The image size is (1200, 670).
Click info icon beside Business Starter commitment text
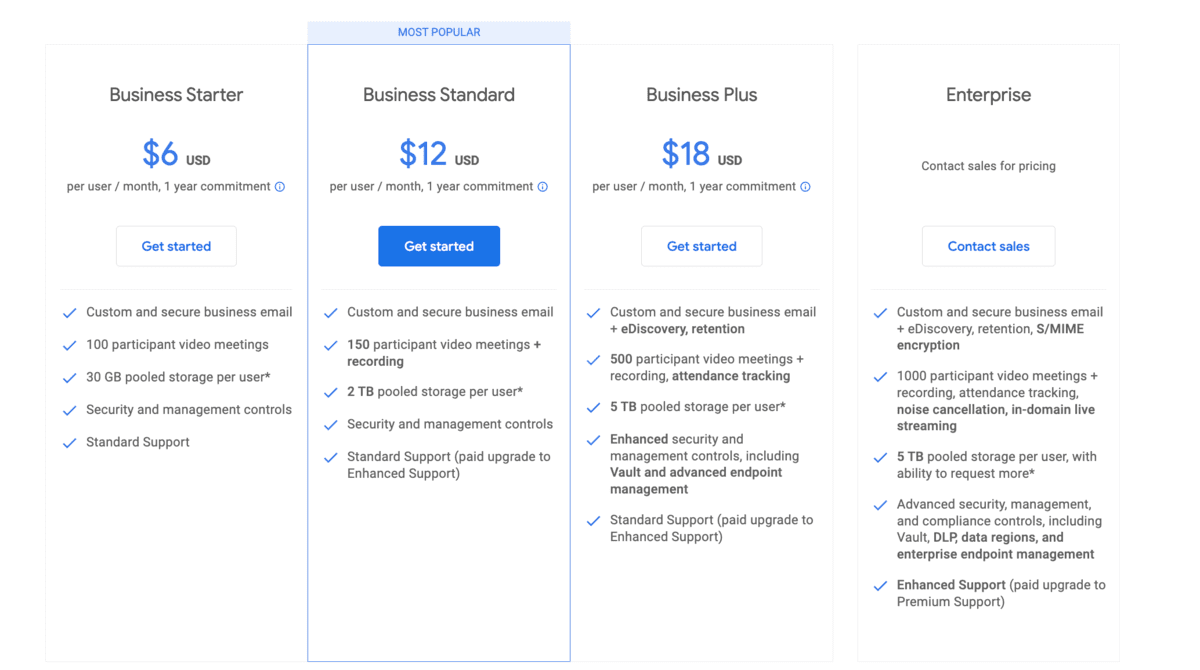280,187
